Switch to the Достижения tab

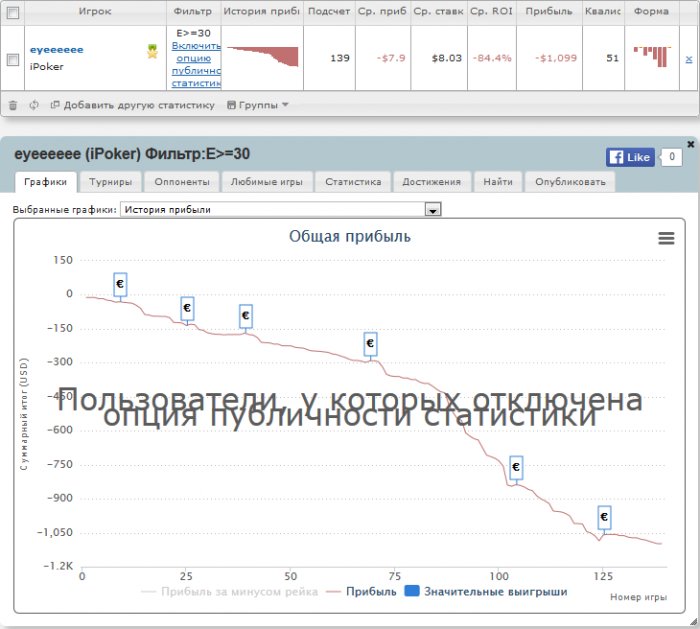click(x=432, y=182)
